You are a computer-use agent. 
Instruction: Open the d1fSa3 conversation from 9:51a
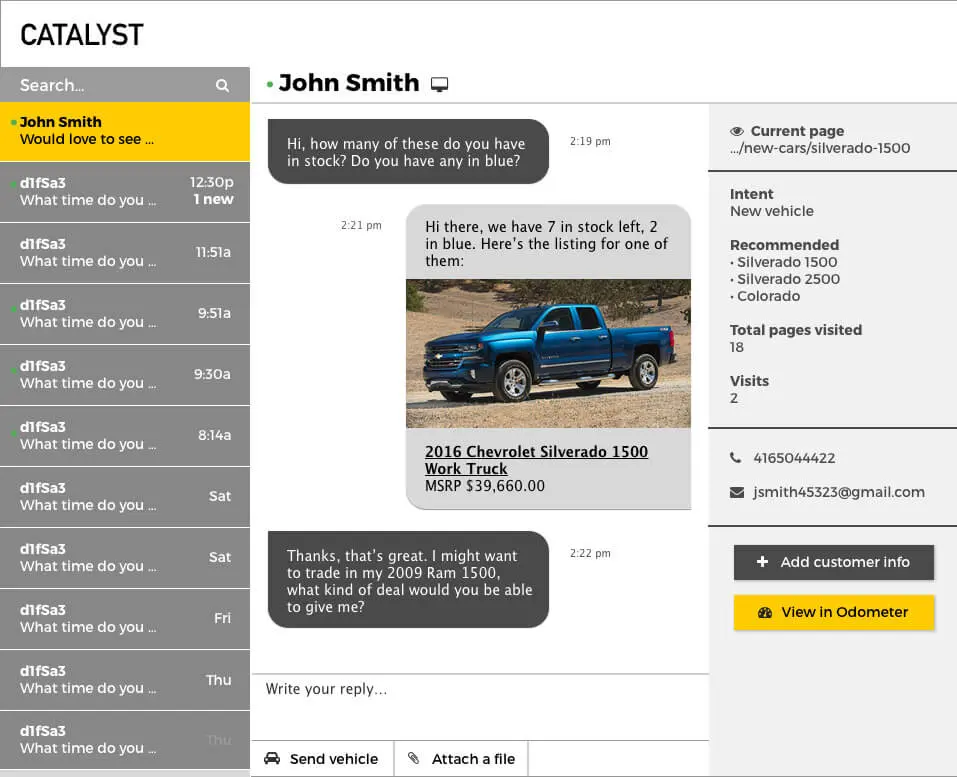[125, 314]
